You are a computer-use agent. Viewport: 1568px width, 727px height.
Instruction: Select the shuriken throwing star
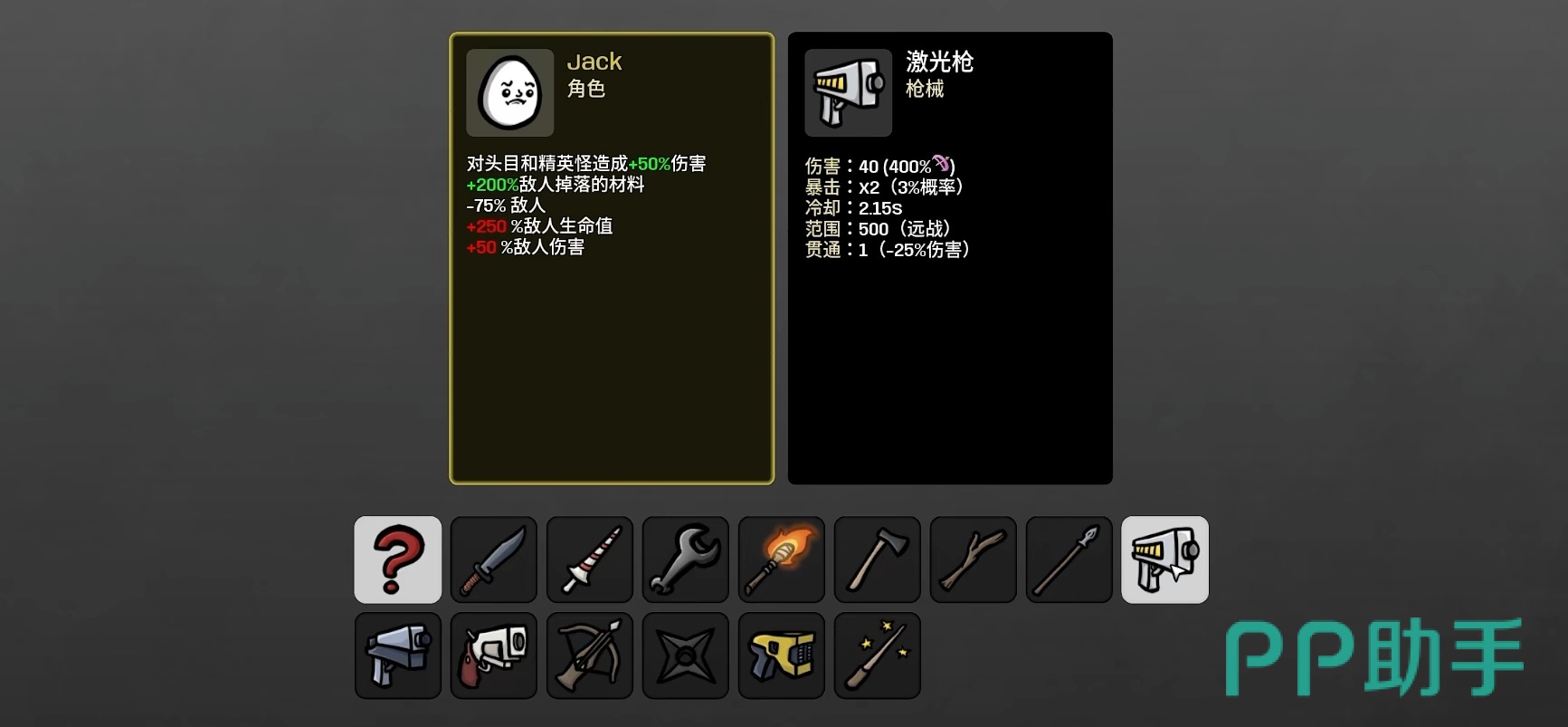pos(686,655)
